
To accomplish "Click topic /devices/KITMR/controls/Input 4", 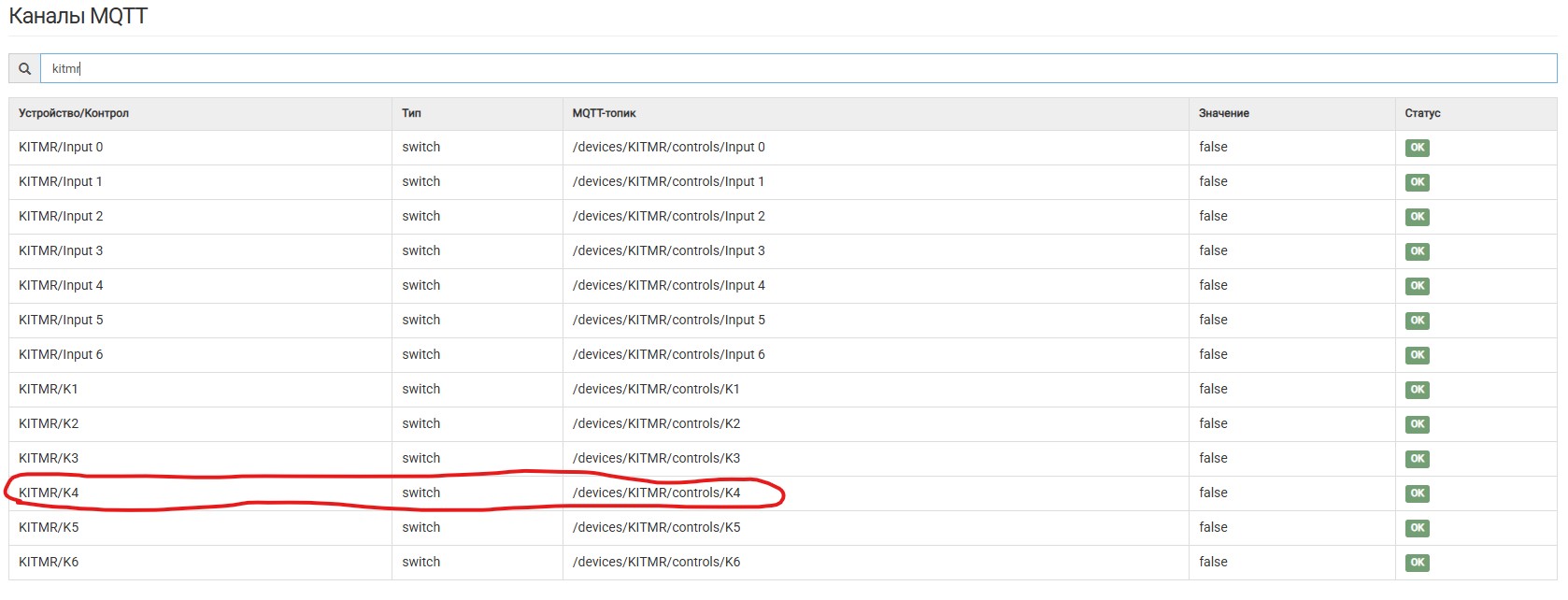I will tap(669, 285).
